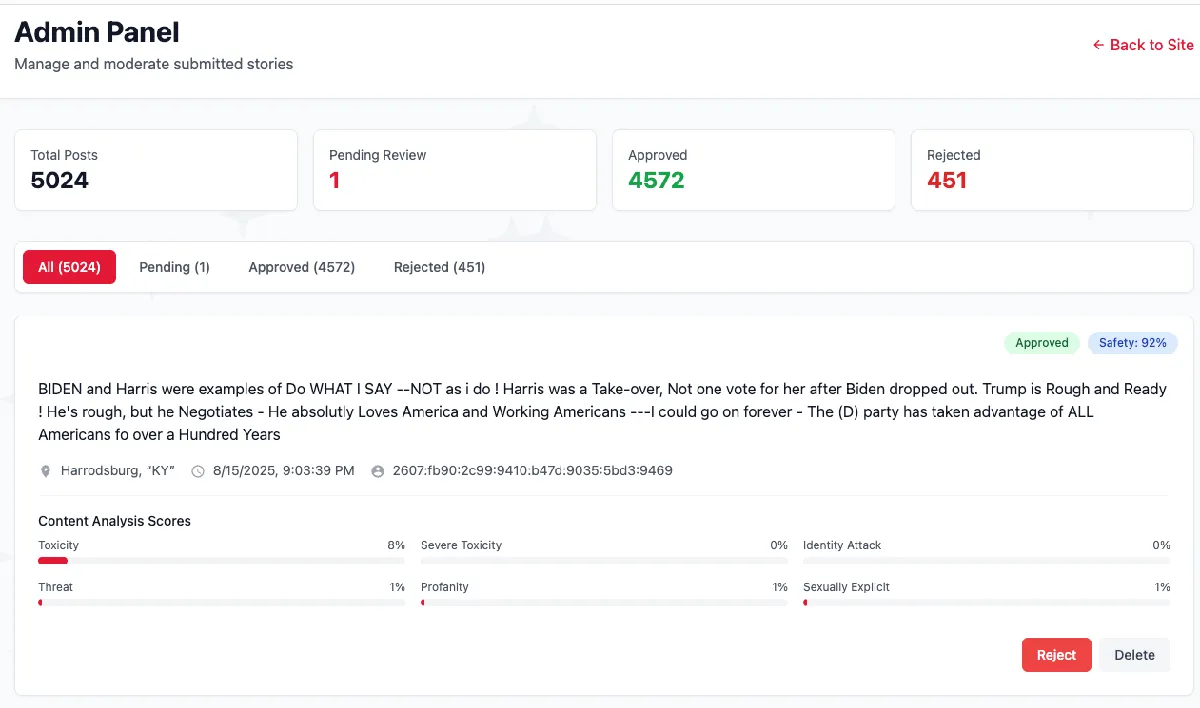Click the clock icon beside the timestamp

[x=198, y=471]
